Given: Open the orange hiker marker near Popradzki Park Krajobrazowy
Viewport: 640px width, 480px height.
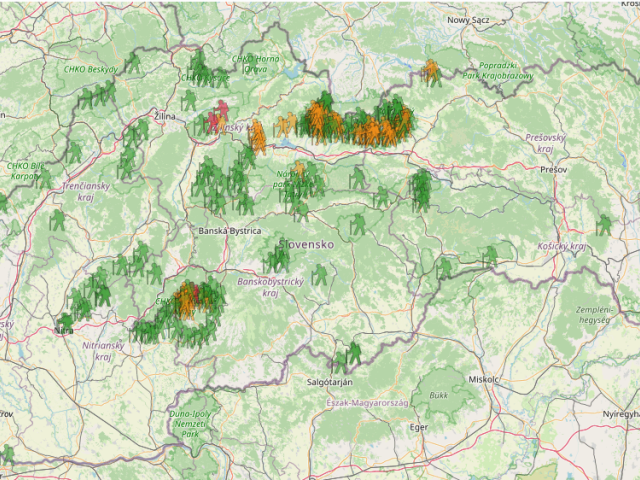Looking at the screenshot, I should [429, 70].
